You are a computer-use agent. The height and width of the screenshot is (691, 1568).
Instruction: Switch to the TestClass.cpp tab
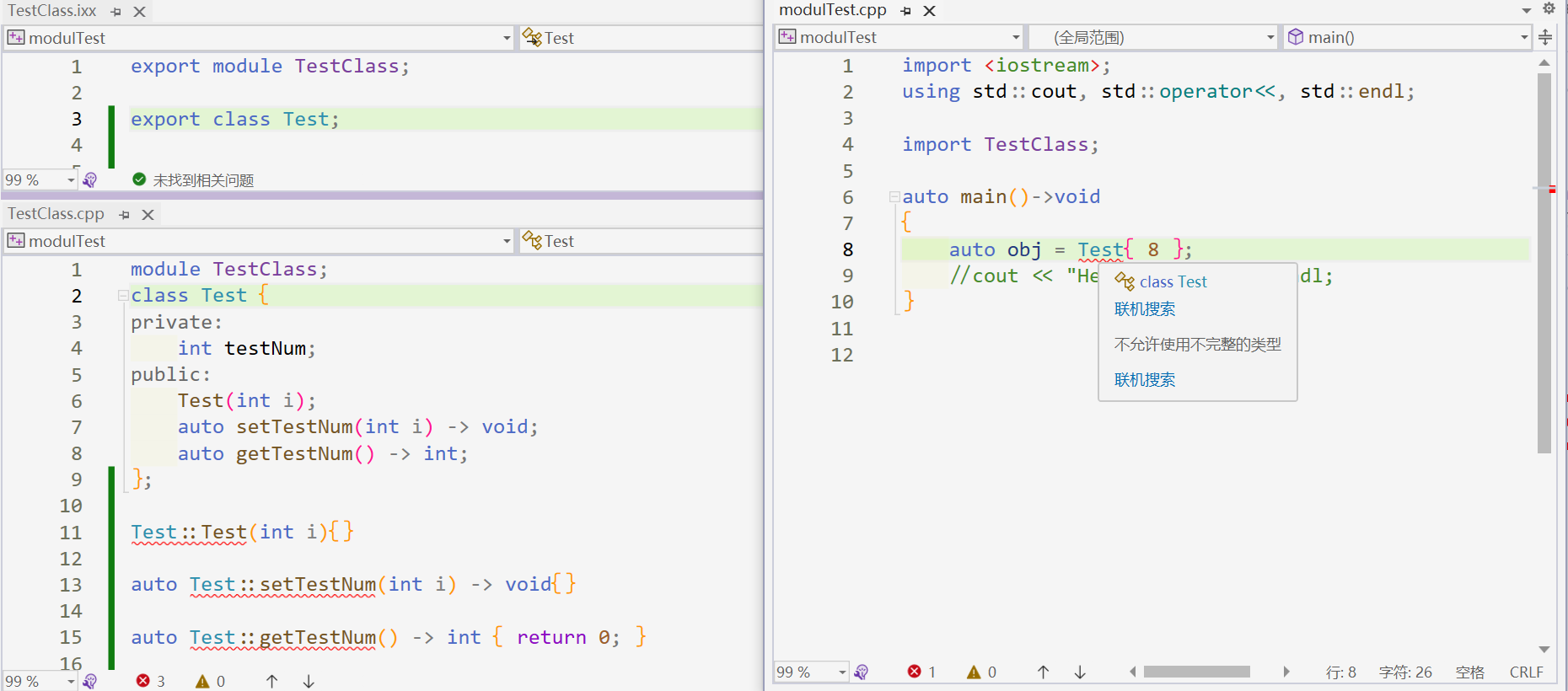(56, 214)
